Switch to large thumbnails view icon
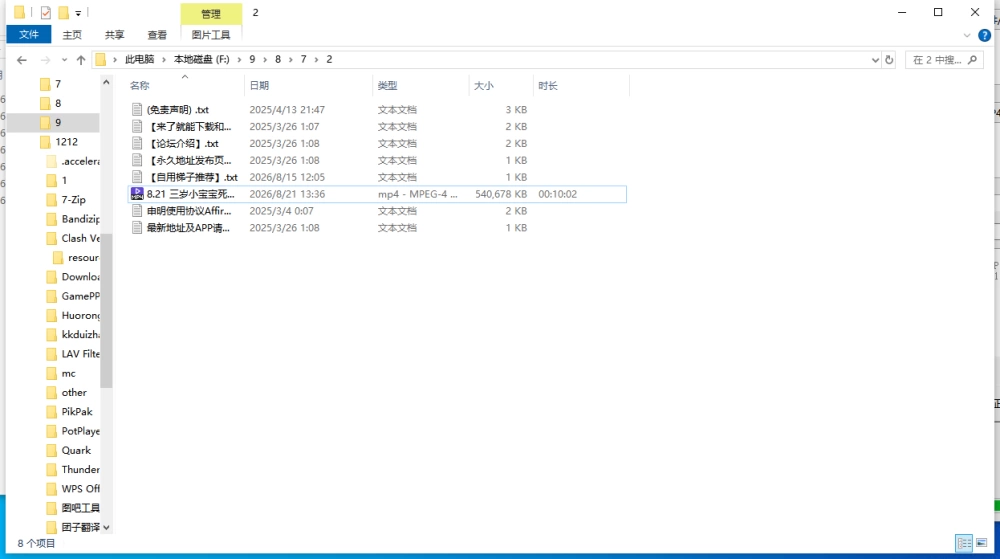Image resolution: width=1000 pixels, height=559 pixels. click(x=982, y=543)
